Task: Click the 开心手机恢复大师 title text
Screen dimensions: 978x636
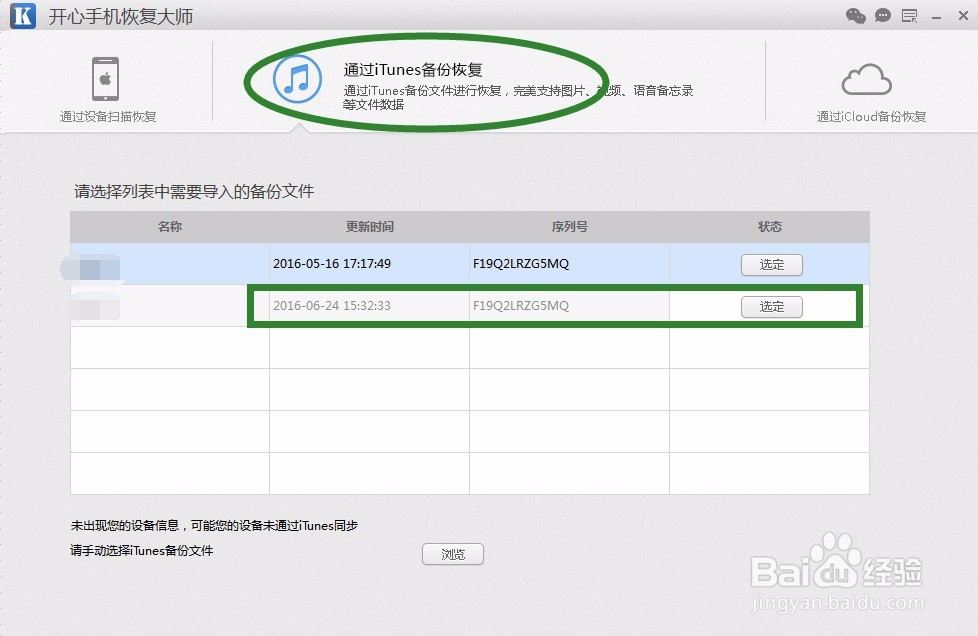Action: click(121, 16)
